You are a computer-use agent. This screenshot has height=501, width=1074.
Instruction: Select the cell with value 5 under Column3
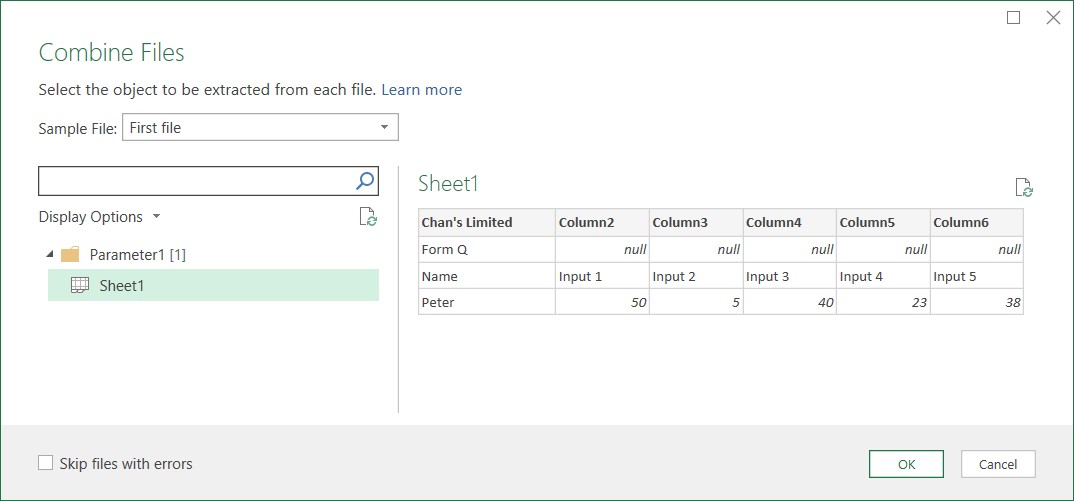pos(696,302)
